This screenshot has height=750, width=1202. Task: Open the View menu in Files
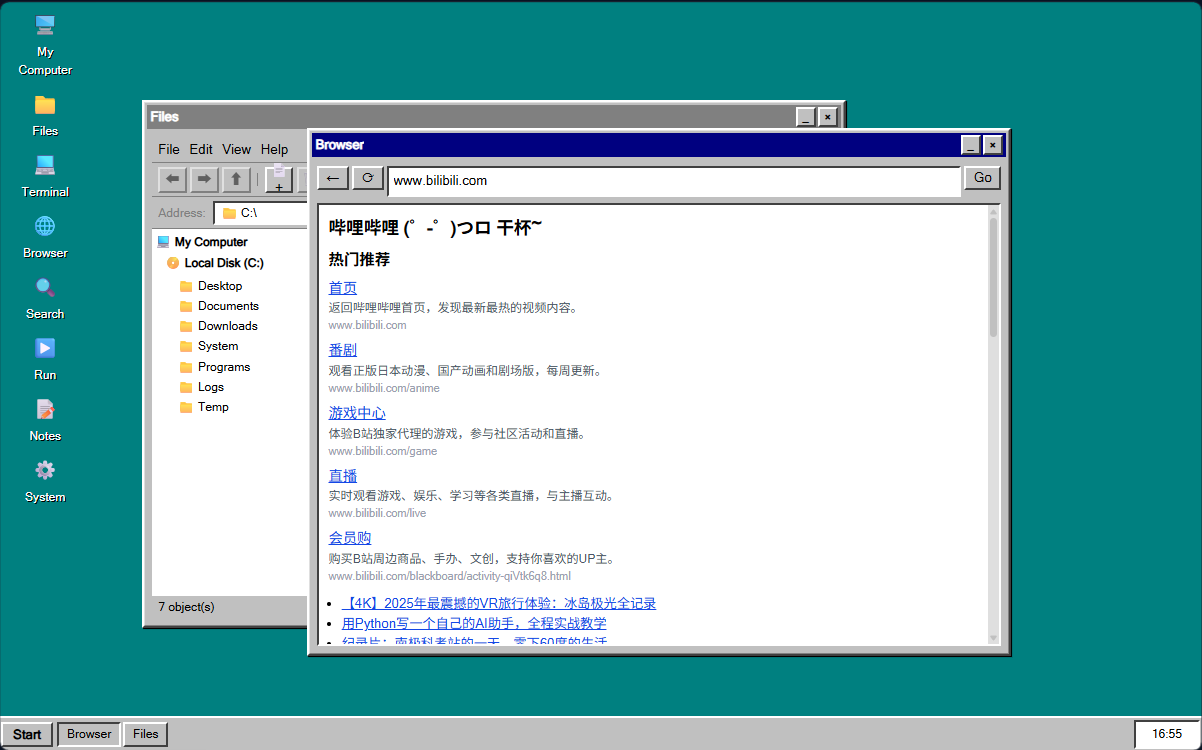click(236, 149)
